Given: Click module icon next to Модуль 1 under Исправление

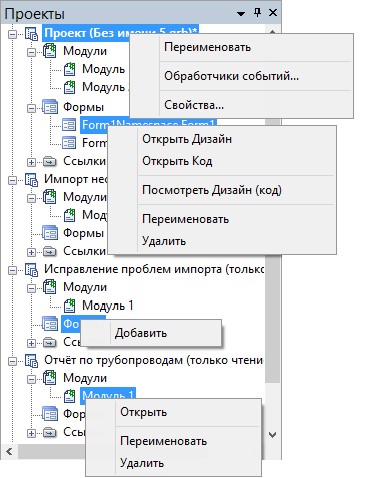Looking at the screenshot, I should [x=69, y=305].
